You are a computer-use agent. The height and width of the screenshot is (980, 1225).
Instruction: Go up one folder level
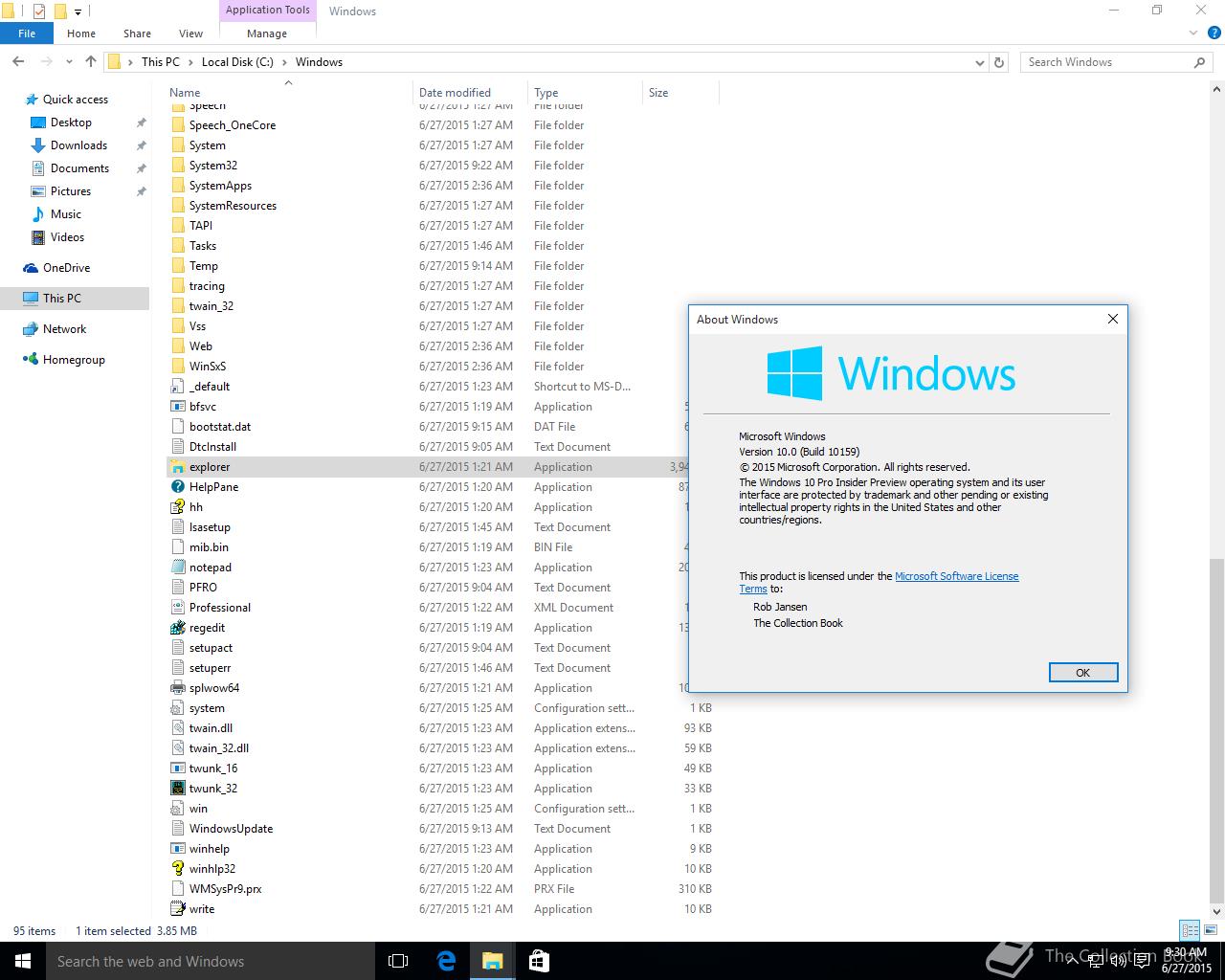tap(91, 61)
